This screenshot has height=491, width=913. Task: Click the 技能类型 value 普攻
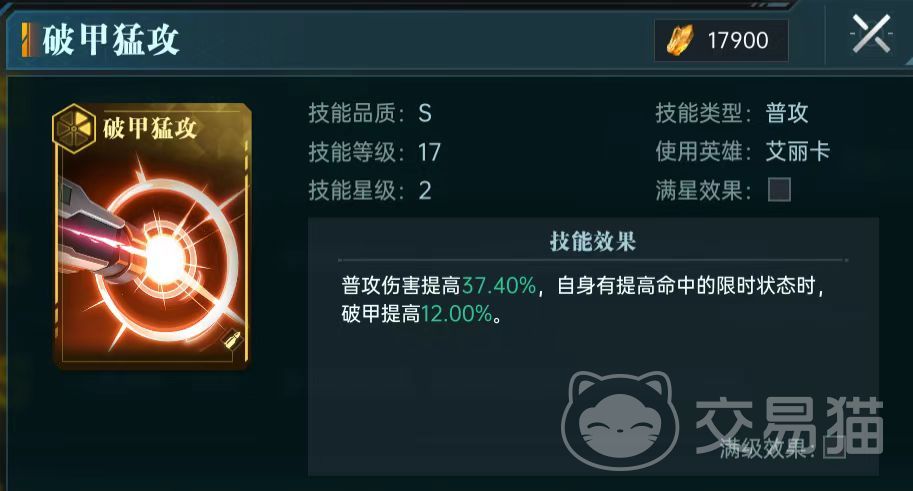coord(787,113)
